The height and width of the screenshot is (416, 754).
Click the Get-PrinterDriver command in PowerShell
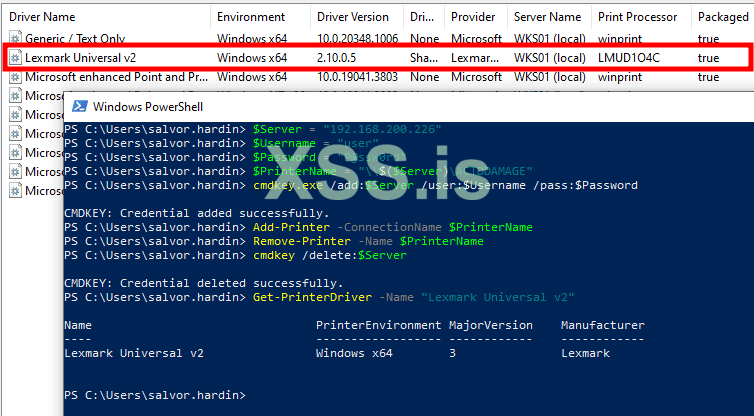tap(414, 297)
